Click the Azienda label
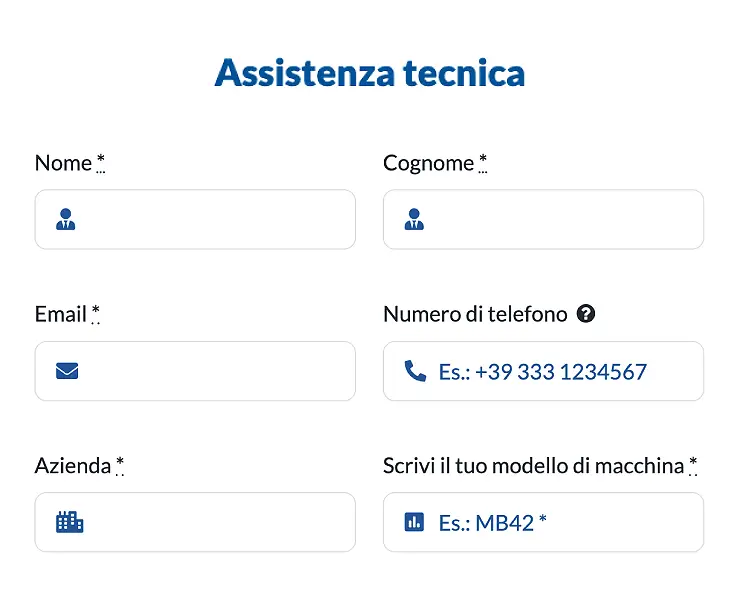This screenshot has height=590, width=738. (x=73, y=466)
